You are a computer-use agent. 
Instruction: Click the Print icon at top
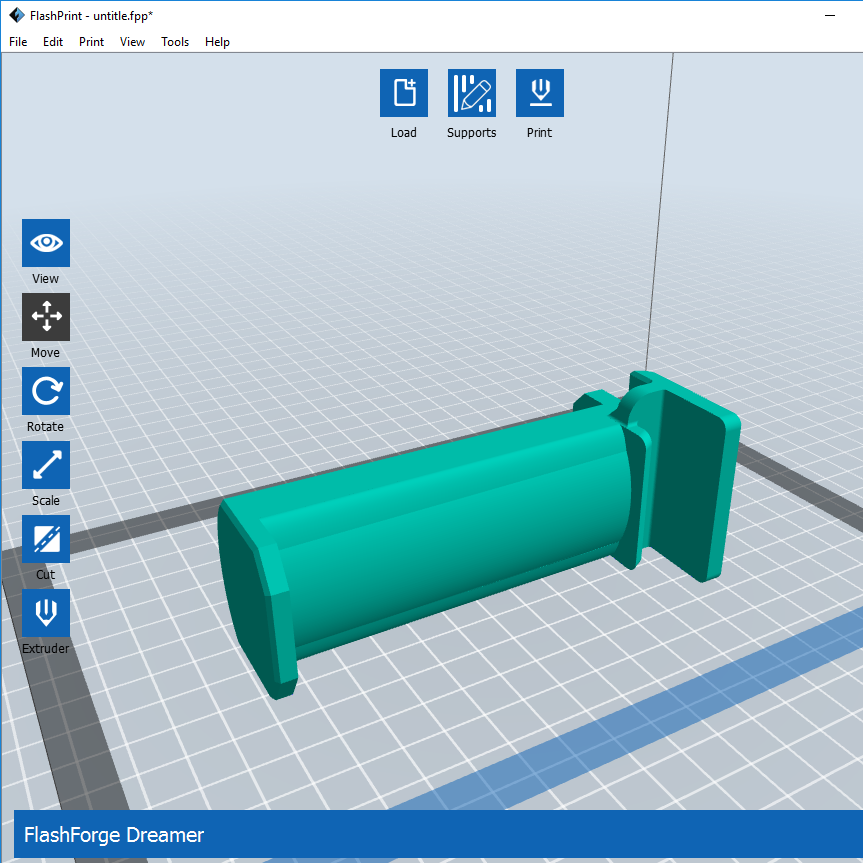pyautogui.click(x=539, y=93)
